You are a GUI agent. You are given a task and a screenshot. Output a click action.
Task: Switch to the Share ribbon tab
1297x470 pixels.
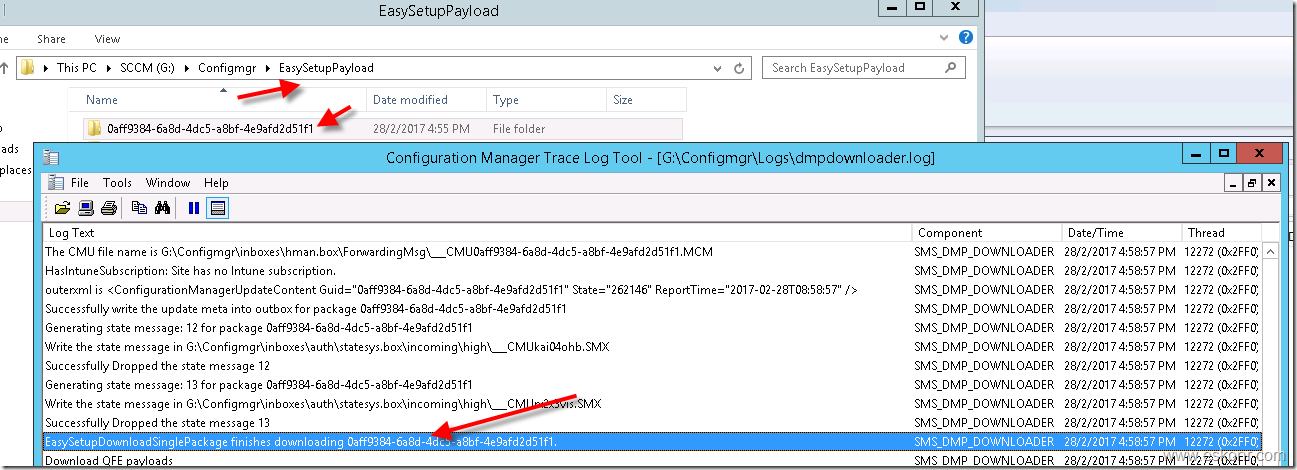coord(51,39)
